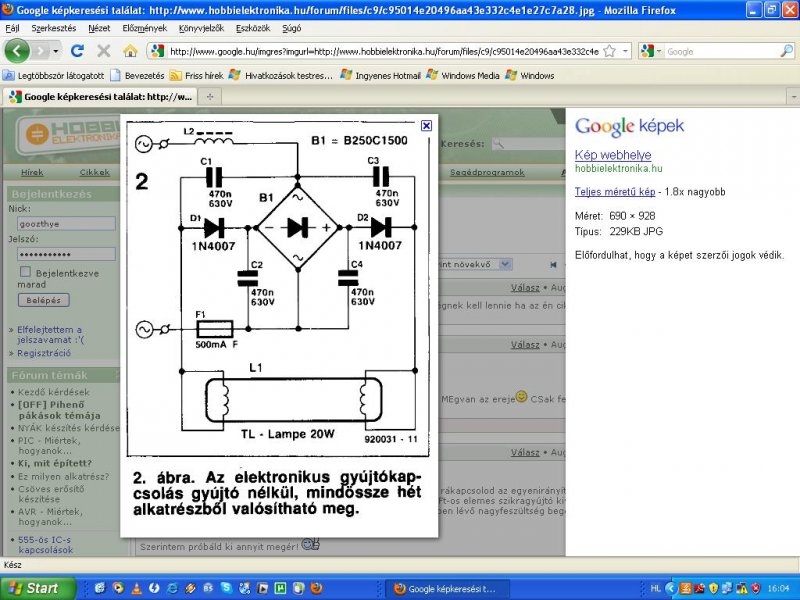This screenshot has height=600, width=800.
Task: Open the Fájl menu
Action: (x=12, y=28)
